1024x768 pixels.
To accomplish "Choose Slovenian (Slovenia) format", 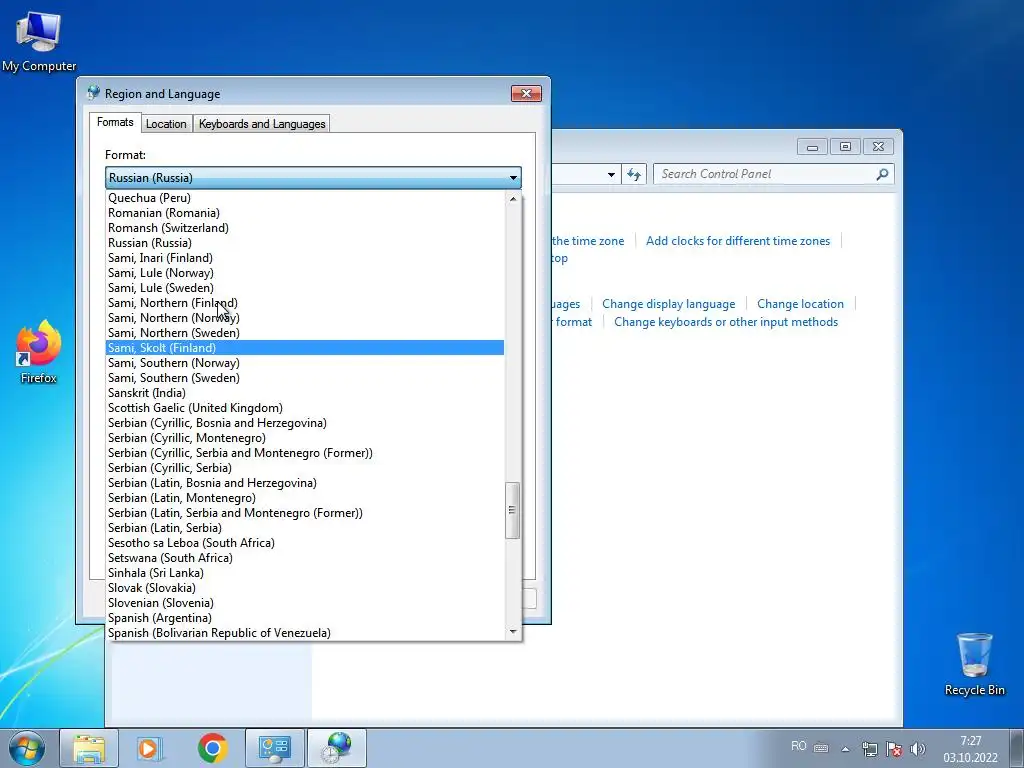I will click(x=305, y=603).
